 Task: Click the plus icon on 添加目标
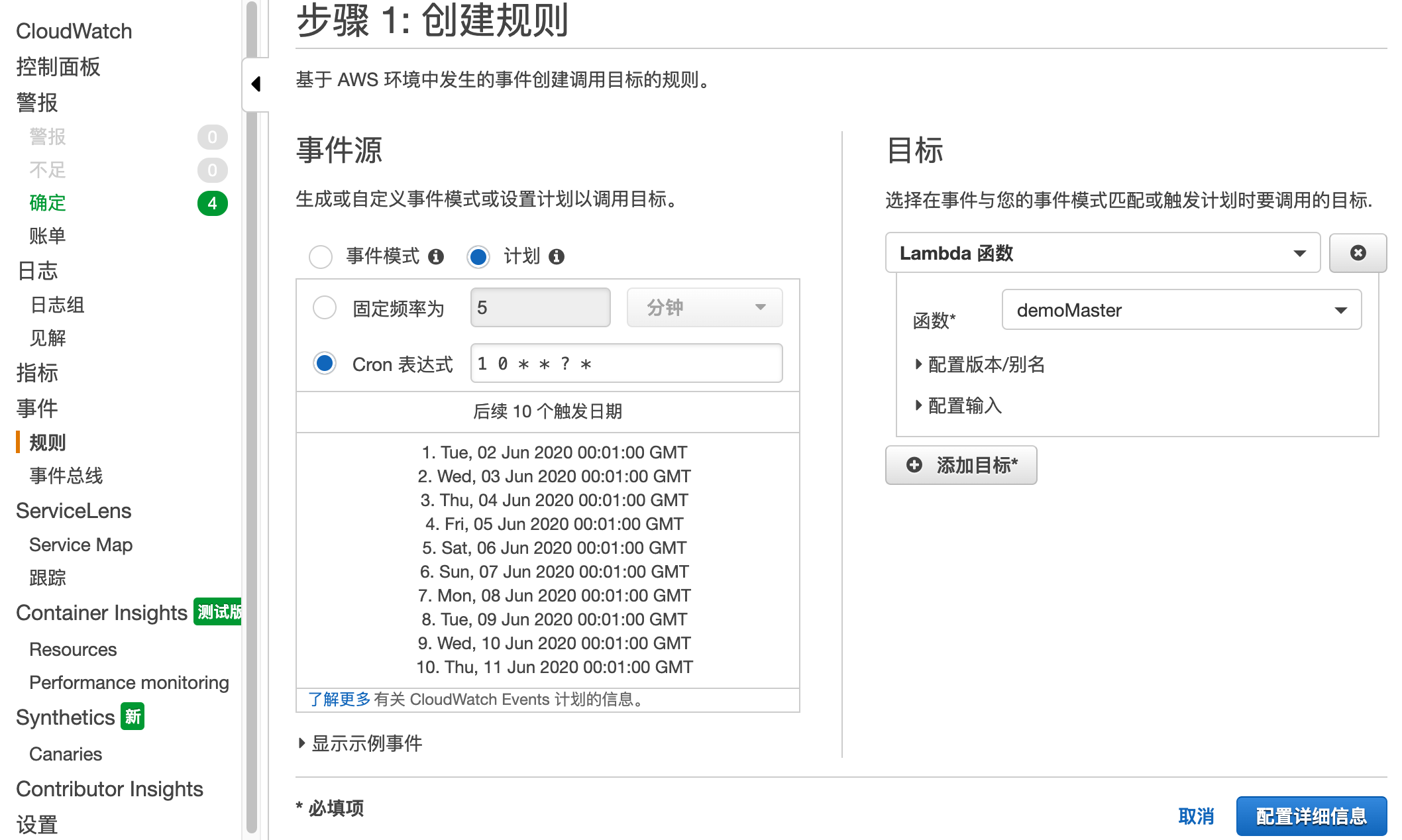click(914, 465)
